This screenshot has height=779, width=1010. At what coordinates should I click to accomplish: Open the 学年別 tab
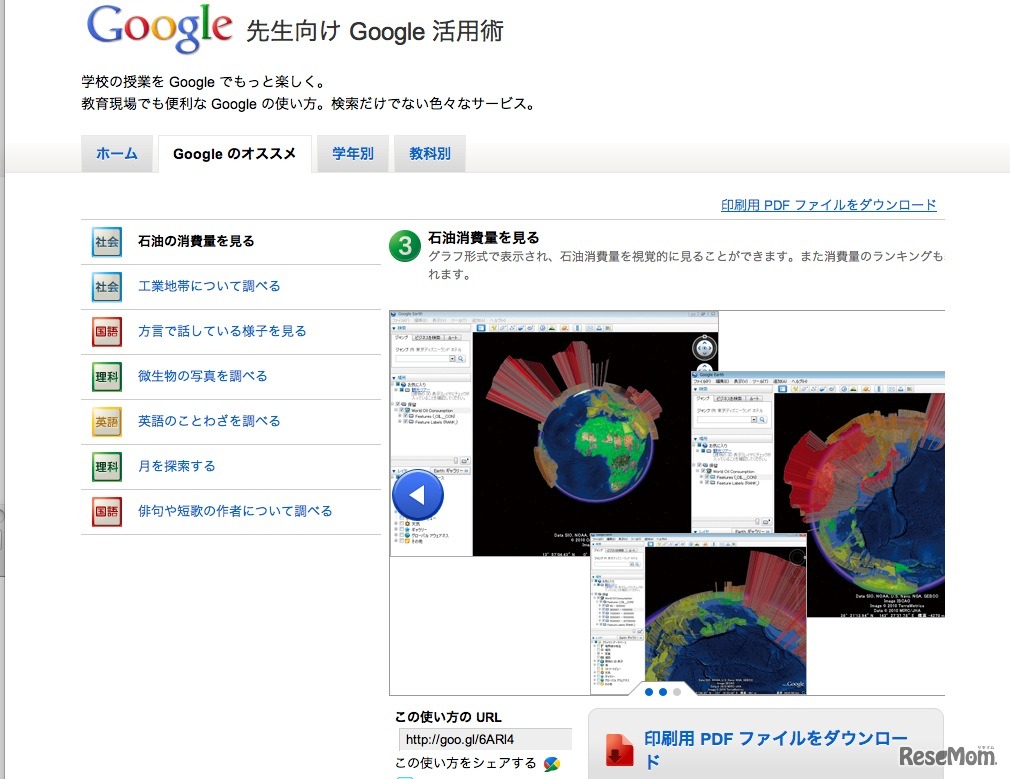(x=352, y=153)
